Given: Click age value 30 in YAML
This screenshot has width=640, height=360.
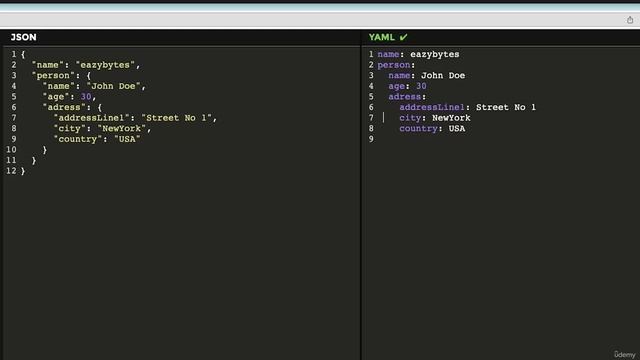Looking at the screenshot, I should (x=421, y=86).
